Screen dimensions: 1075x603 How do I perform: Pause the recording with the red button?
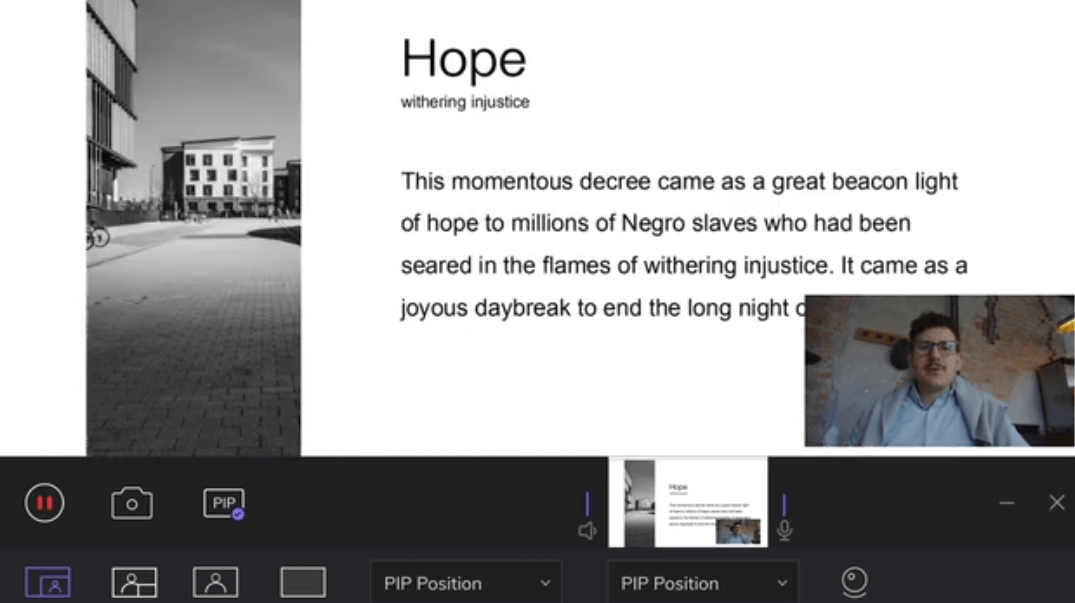click(45, 503)
